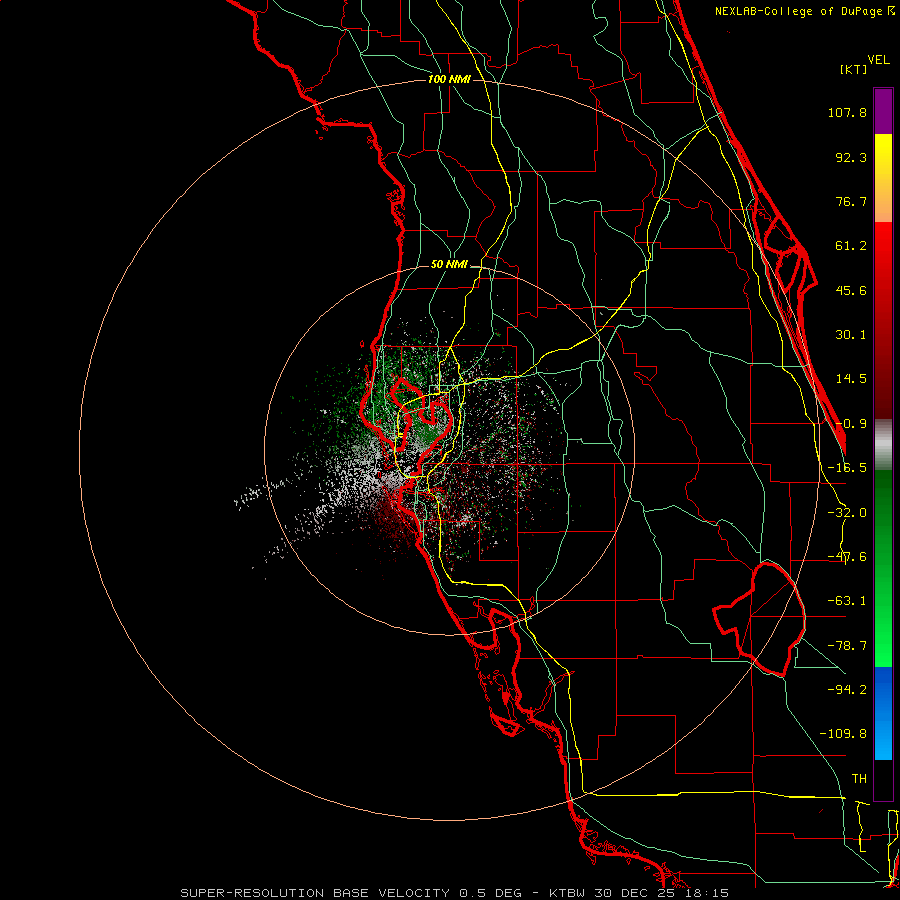This screenshot has width=900, height=900.
Task: Click the 92.3 scale value
Action: tap(851, 157)
